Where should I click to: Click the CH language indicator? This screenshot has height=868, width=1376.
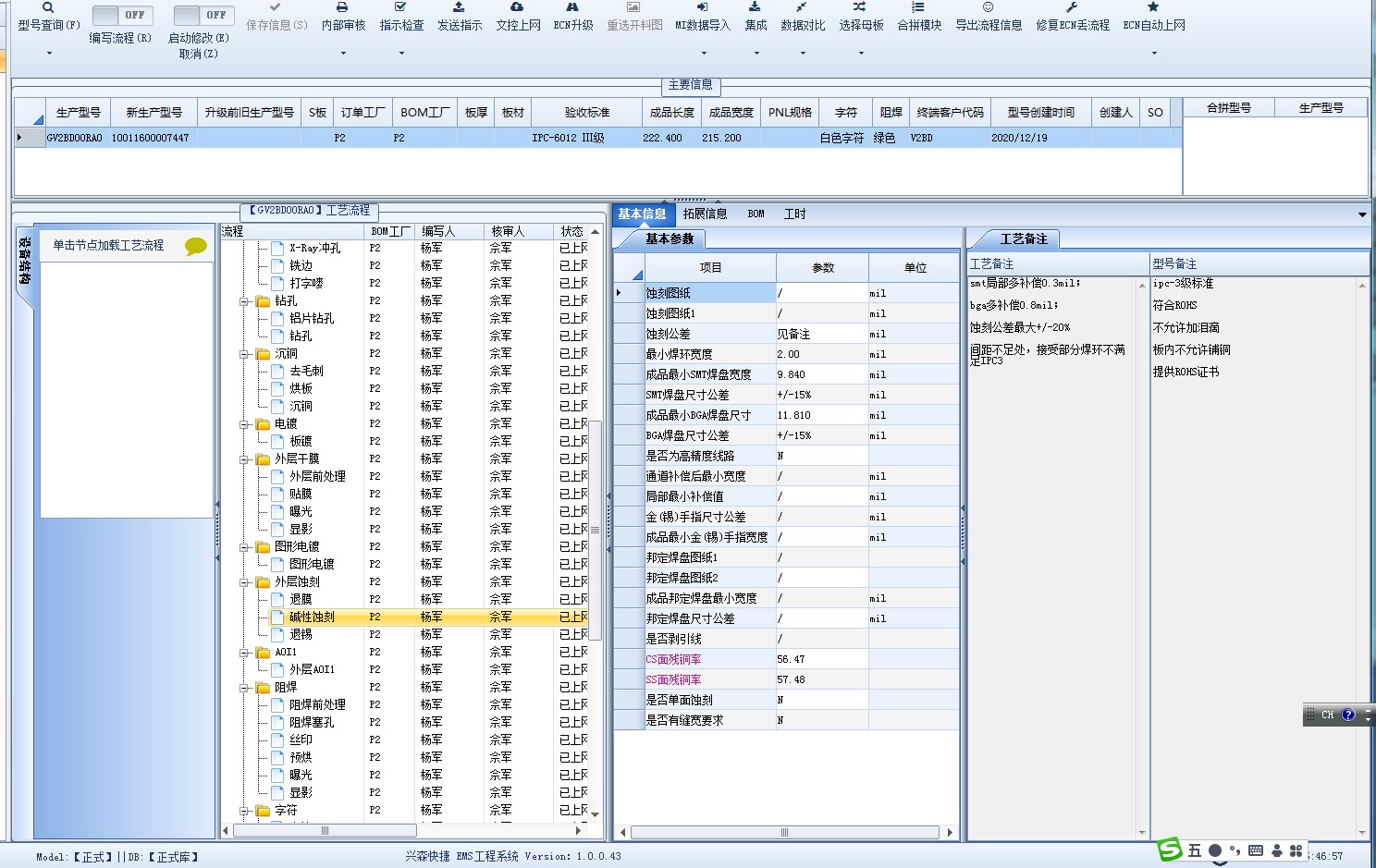click(1328, 715)
